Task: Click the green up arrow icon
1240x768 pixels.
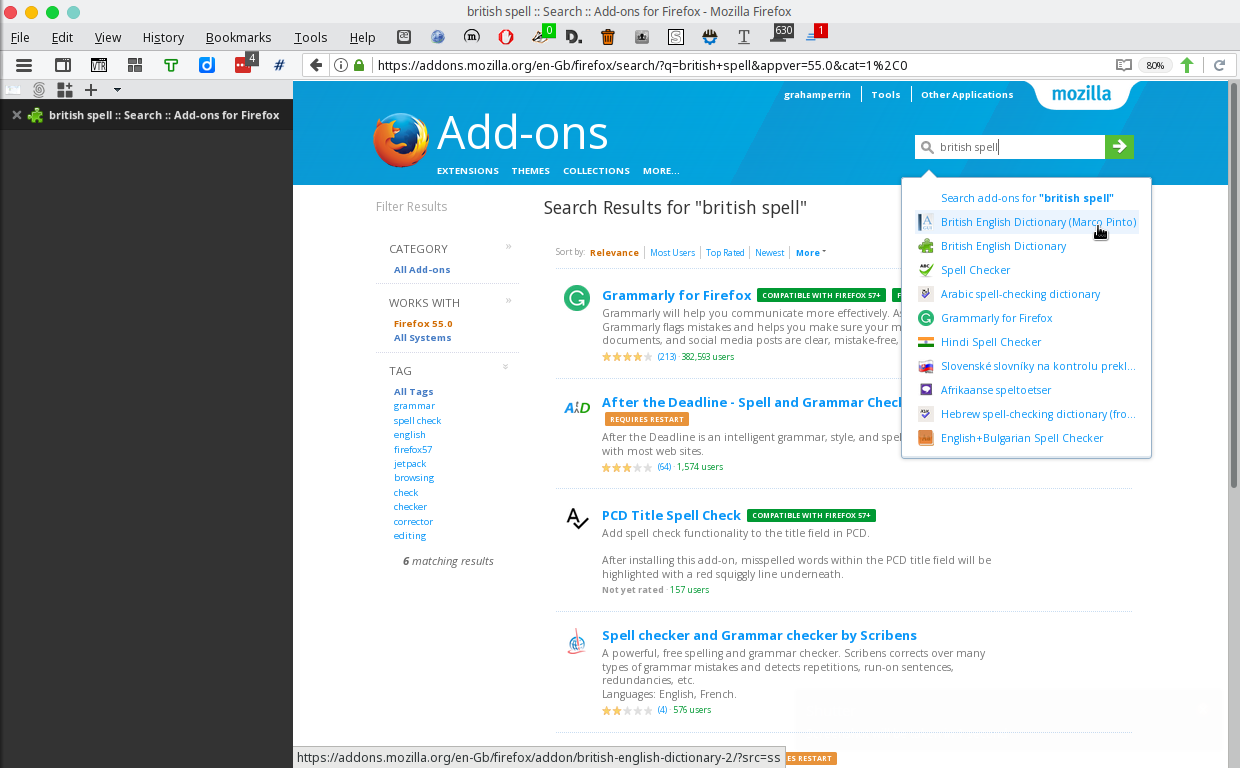Action: (x=1187, y=65)
